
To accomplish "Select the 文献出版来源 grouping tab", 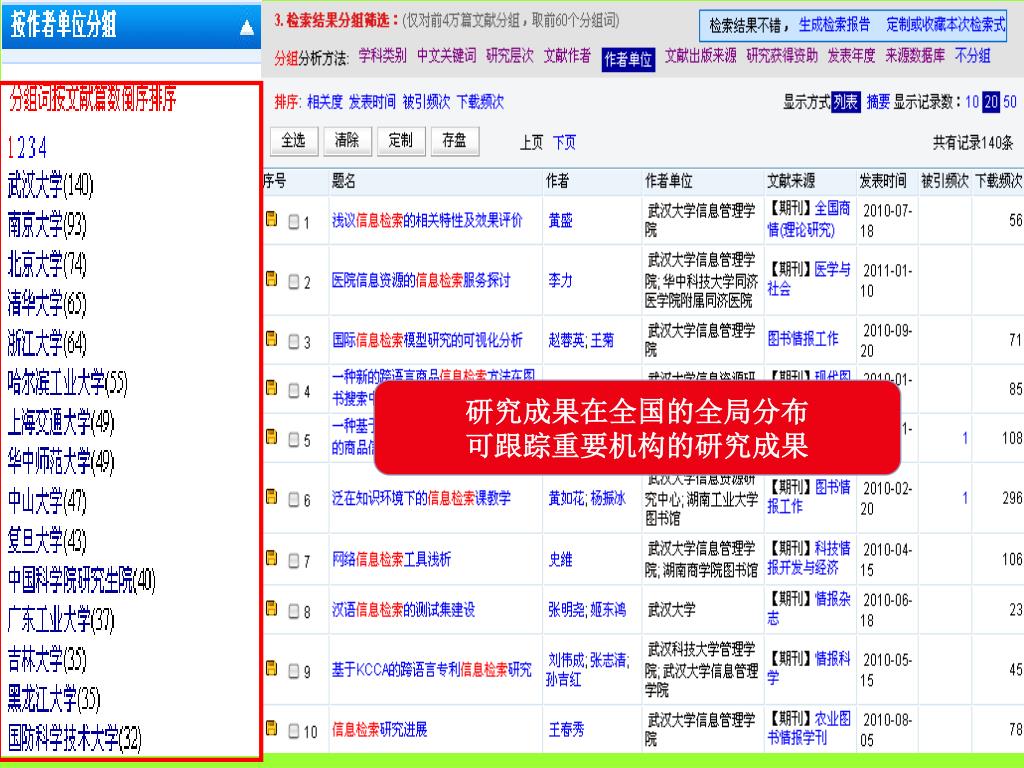I will 700,56.
